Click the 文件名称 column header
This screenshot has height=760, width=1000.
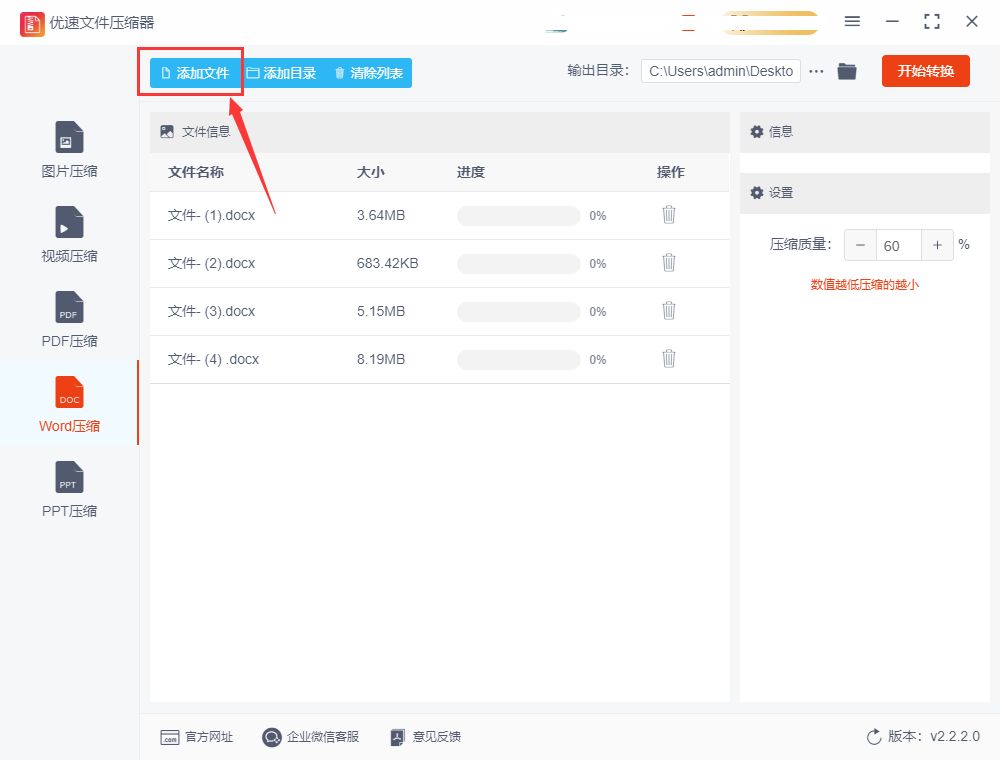[x=196, y=172]
